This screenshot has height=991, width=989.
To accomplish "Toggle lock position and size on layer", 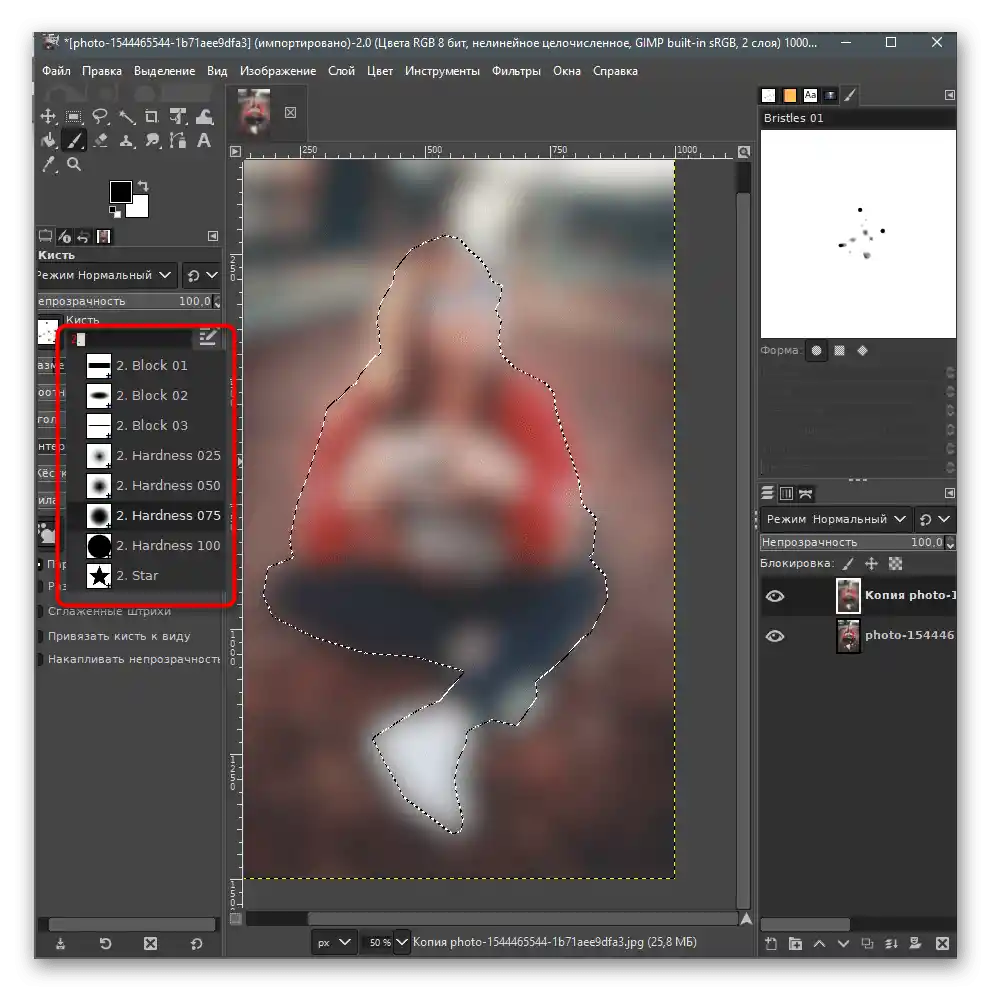I will click(x=871, y=564).
